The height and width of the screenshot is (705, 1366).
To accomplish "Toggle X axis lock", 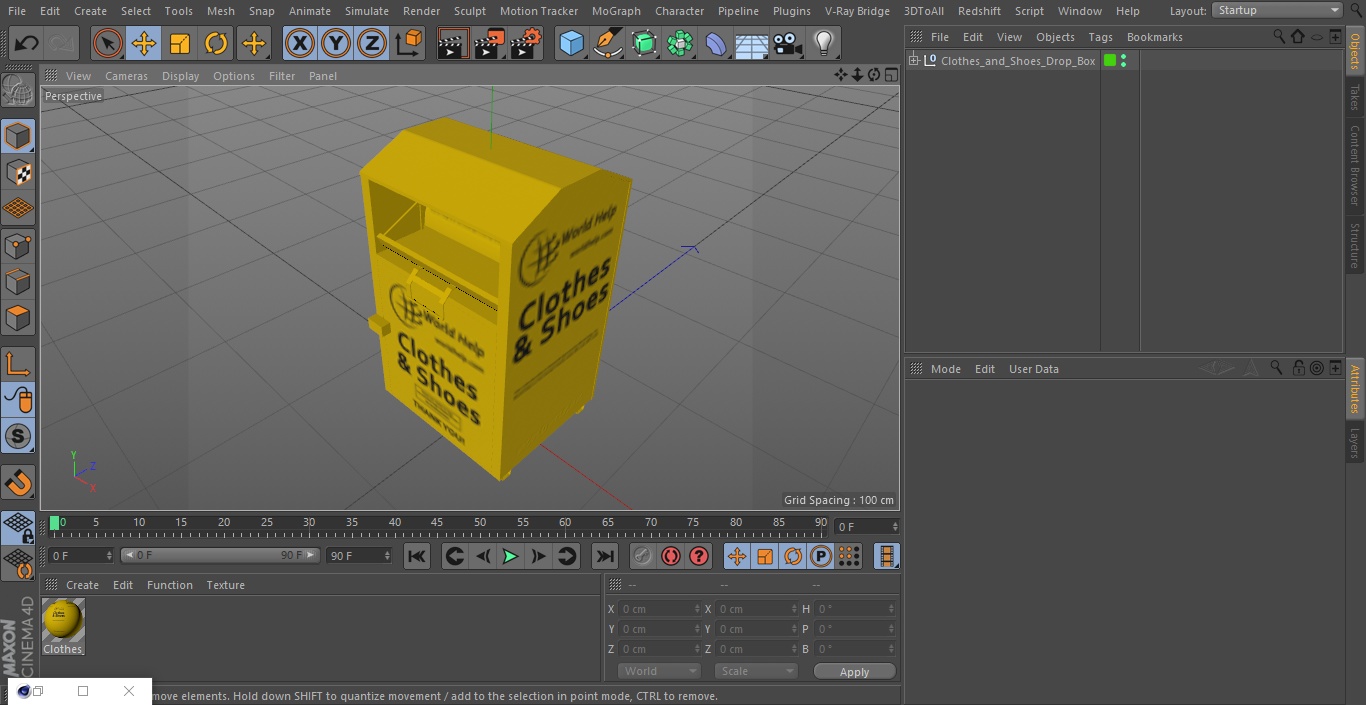I will [x=300, y=43].
